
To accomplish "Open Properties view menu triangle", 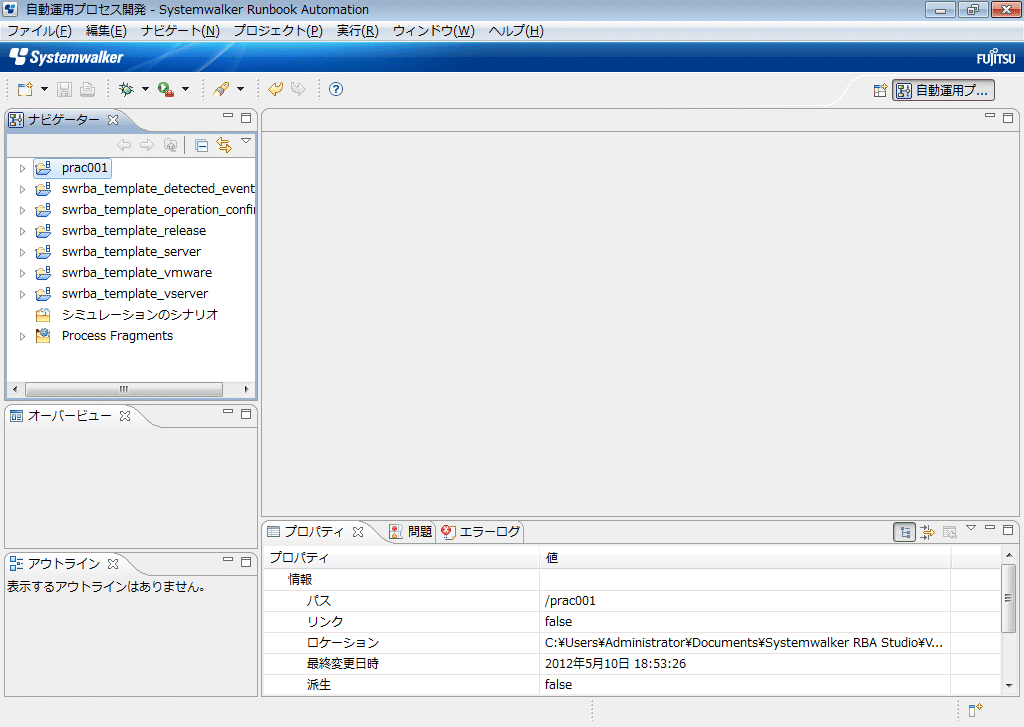I will tap(971, 528).
